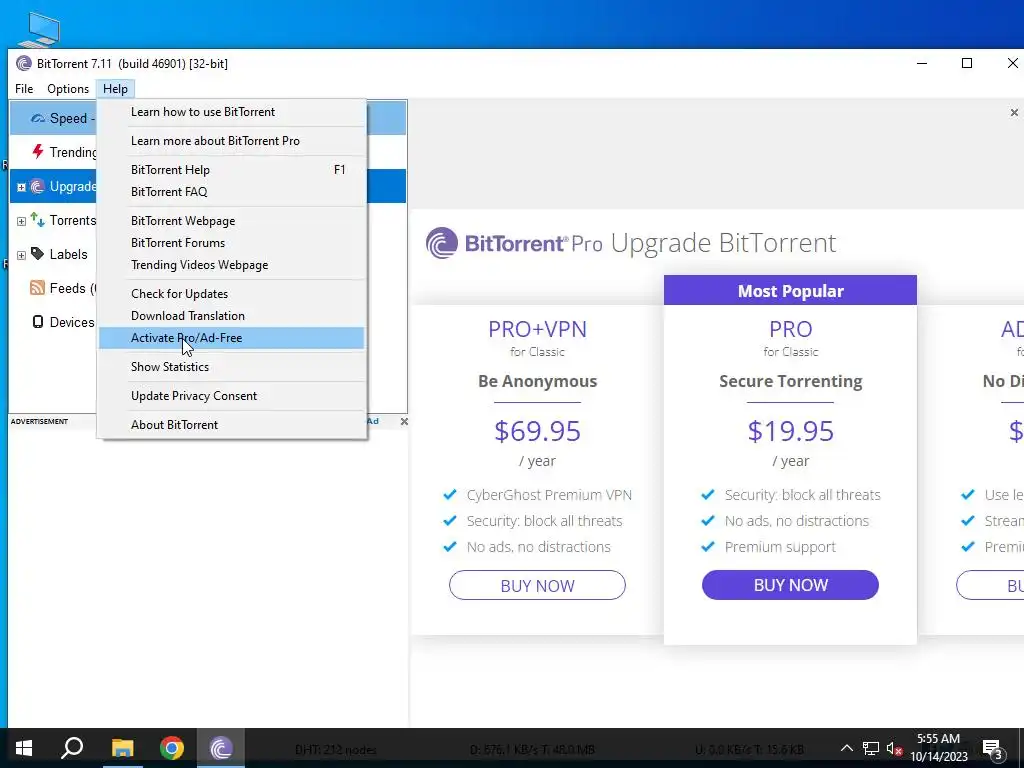Image resolution: width=1024 pixels, height=768 pixels.
Task: Click the $69.95 price text
Action: click(x=537, y=431)
